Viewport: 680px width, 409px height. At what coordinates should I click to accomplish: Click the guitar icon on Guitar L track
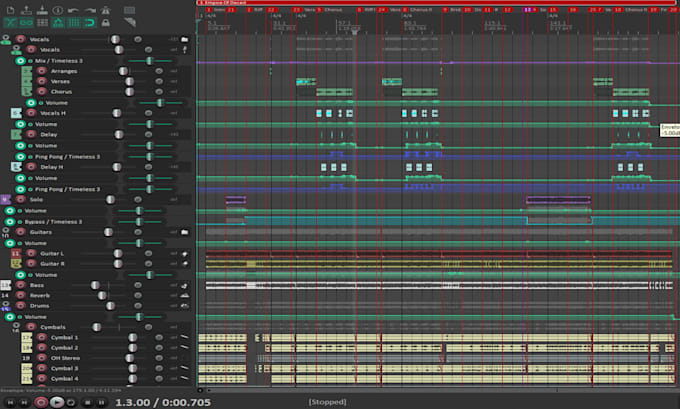(x=185, y=253)
